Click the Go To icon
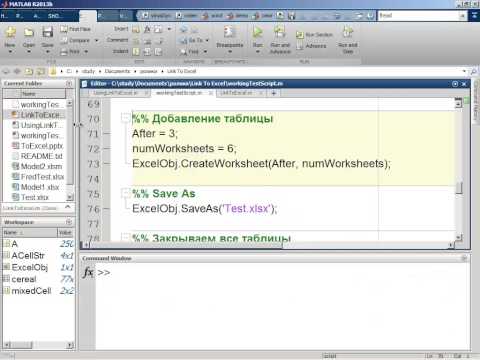This screenshot has width=480, height=360. (x=183, y=40)
